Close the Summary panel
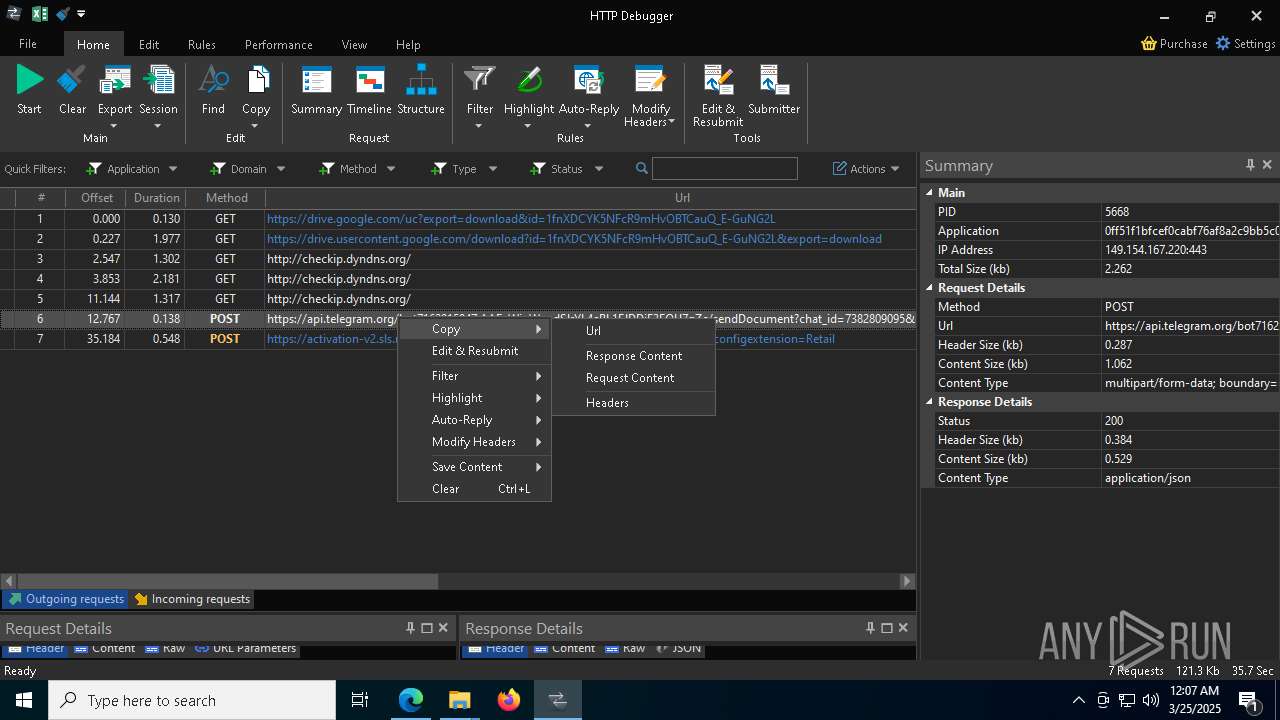The height and width of the screenshot is (720, 1280). click(x=1267, y=165)
